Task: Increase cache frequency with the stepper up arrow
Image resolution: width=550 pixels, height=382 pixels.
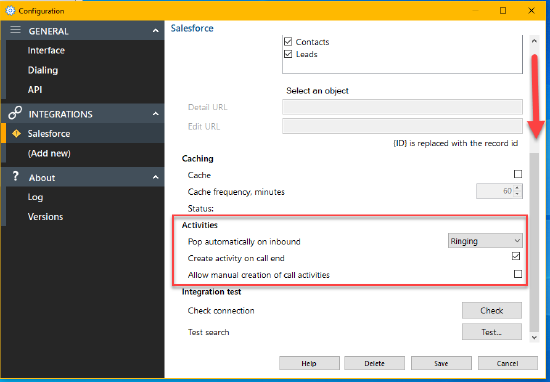Action: 517,188
